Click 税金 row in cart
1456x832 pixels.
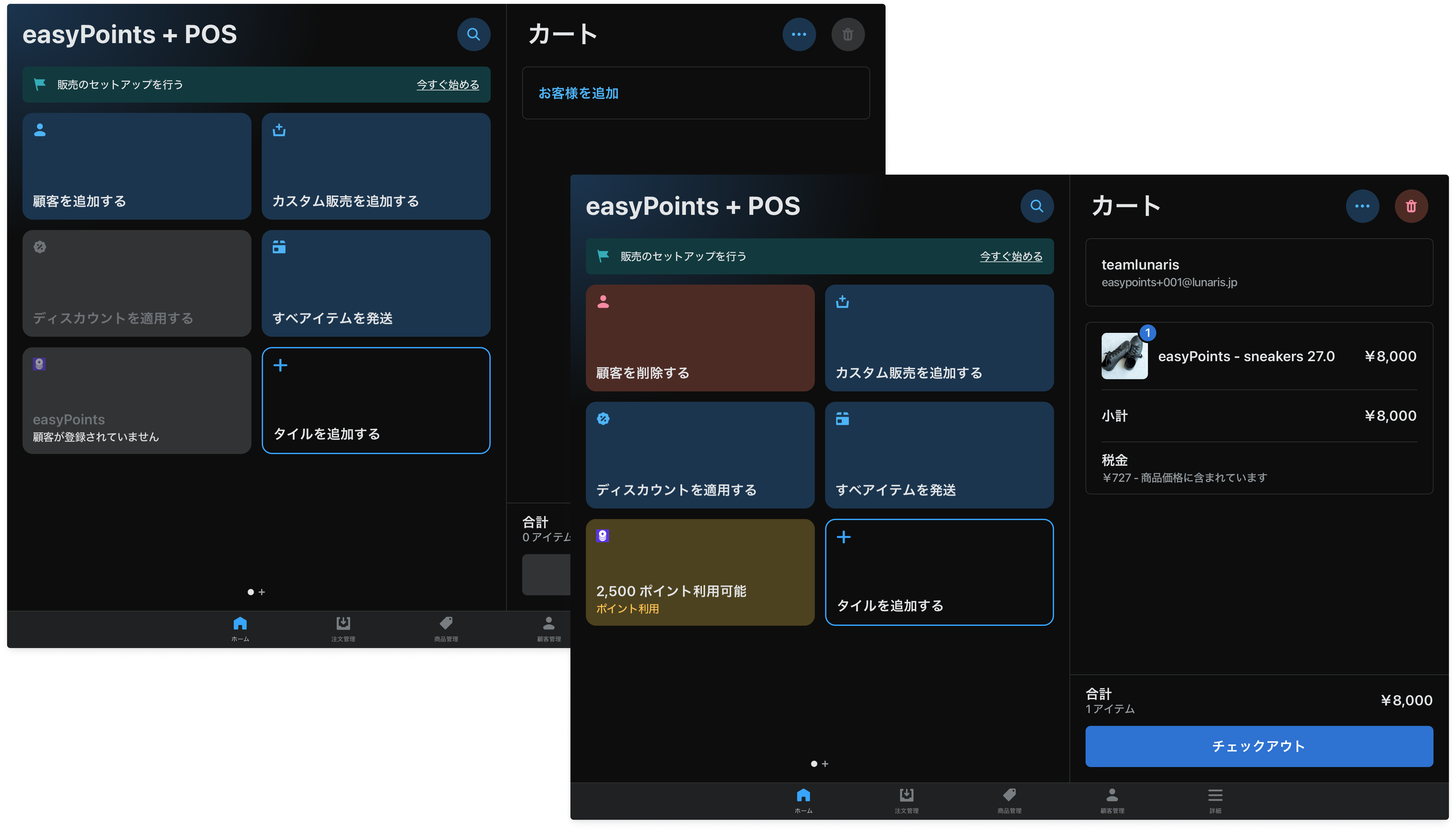1258,468
